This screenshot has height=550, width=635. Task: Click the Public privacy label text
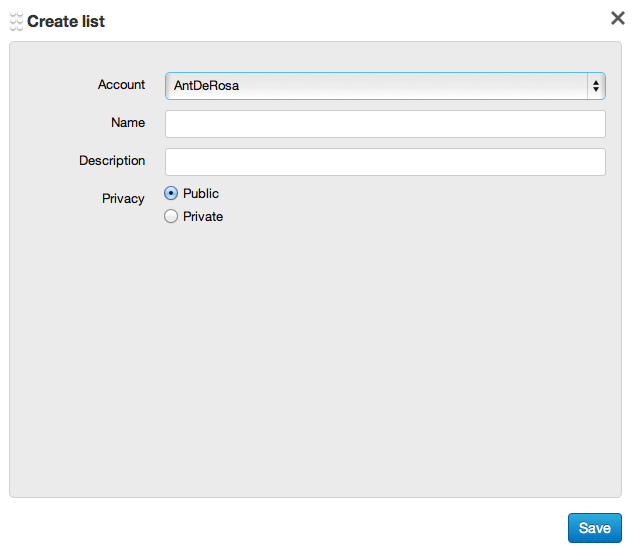(201, 194)
